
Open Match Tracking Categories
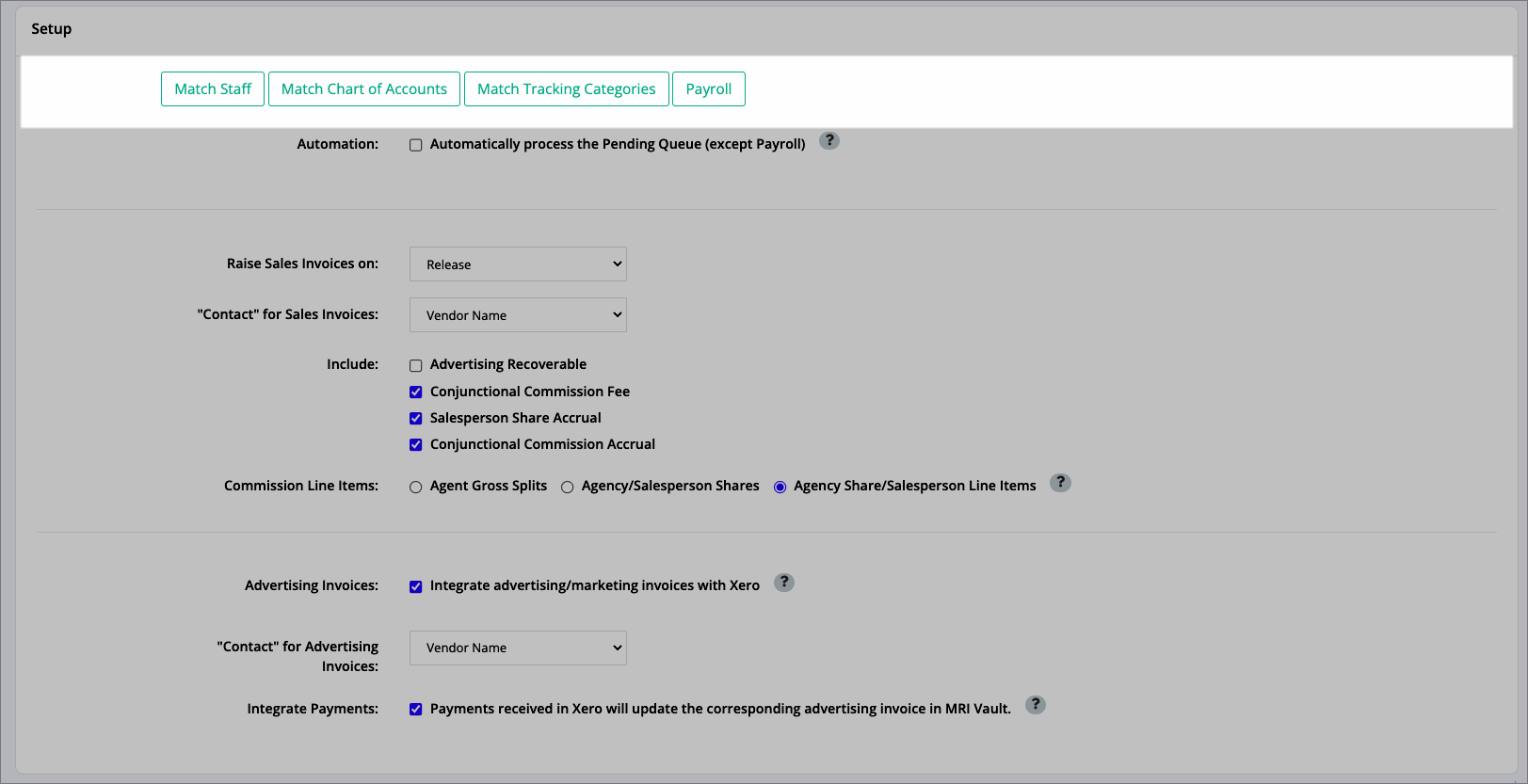click(x=567, y=88)
